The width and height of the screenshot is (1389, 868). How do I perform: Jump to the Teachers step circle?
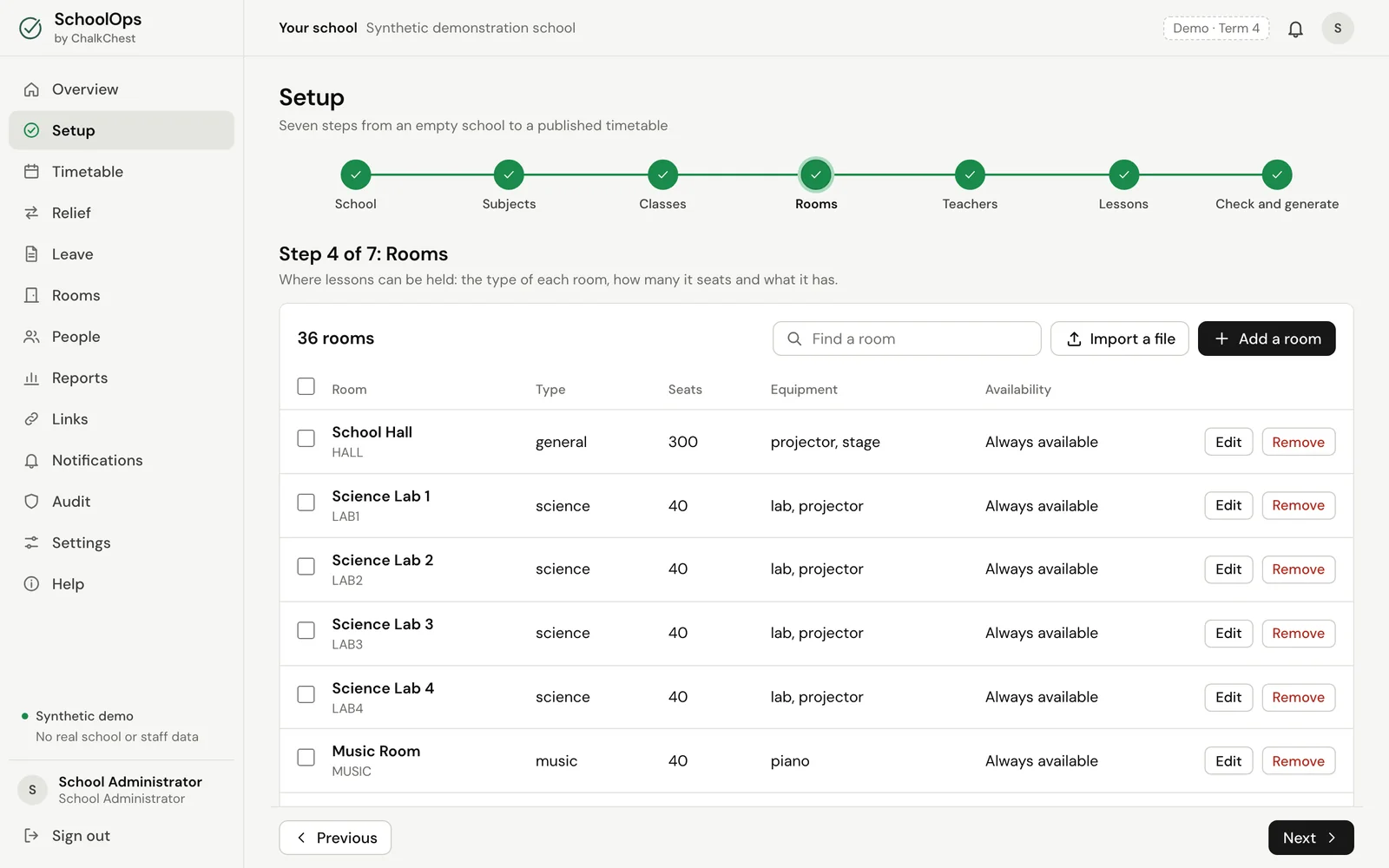(x=970, y=174)
